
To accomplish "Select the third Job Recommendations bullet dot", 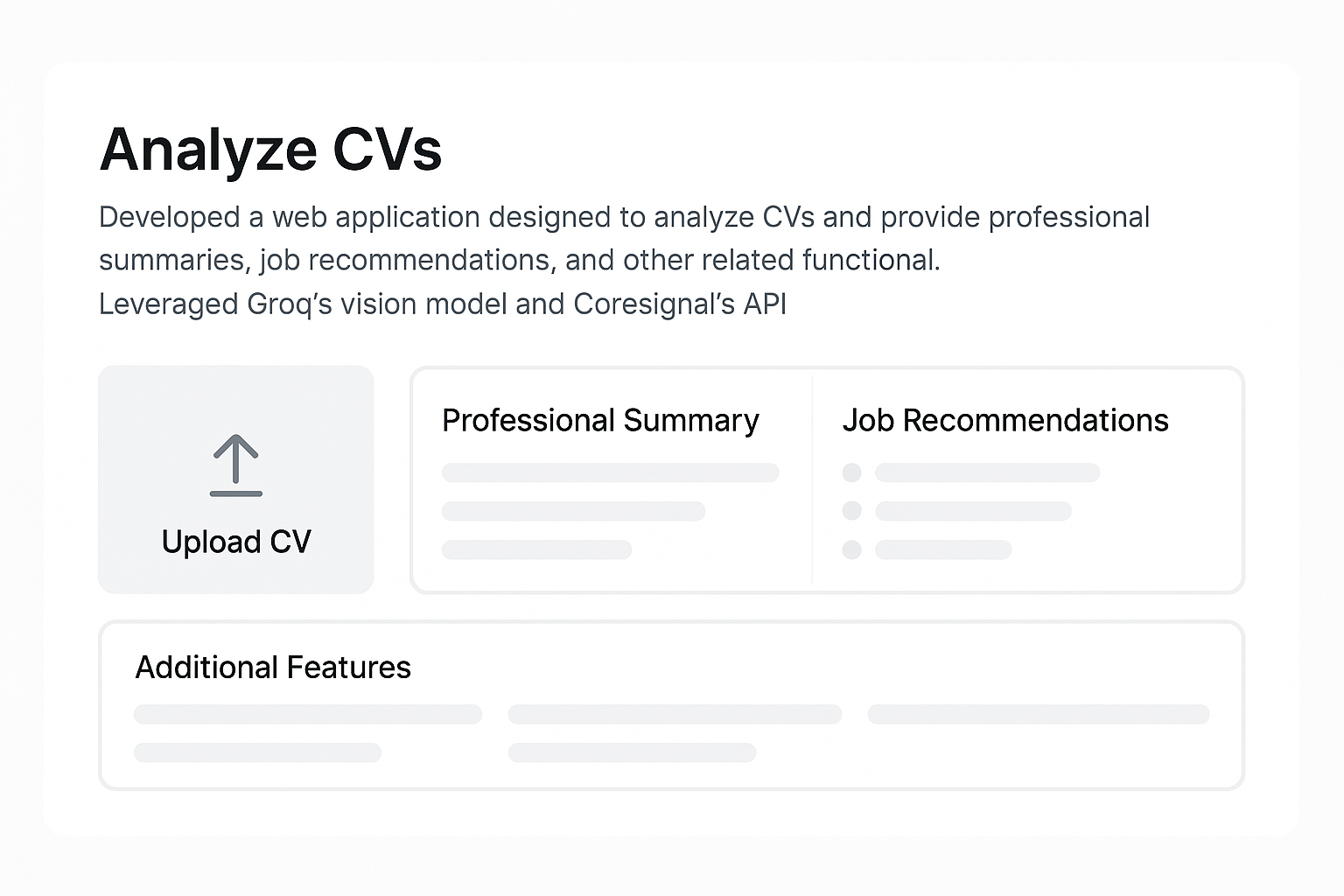I will (851, 549).
